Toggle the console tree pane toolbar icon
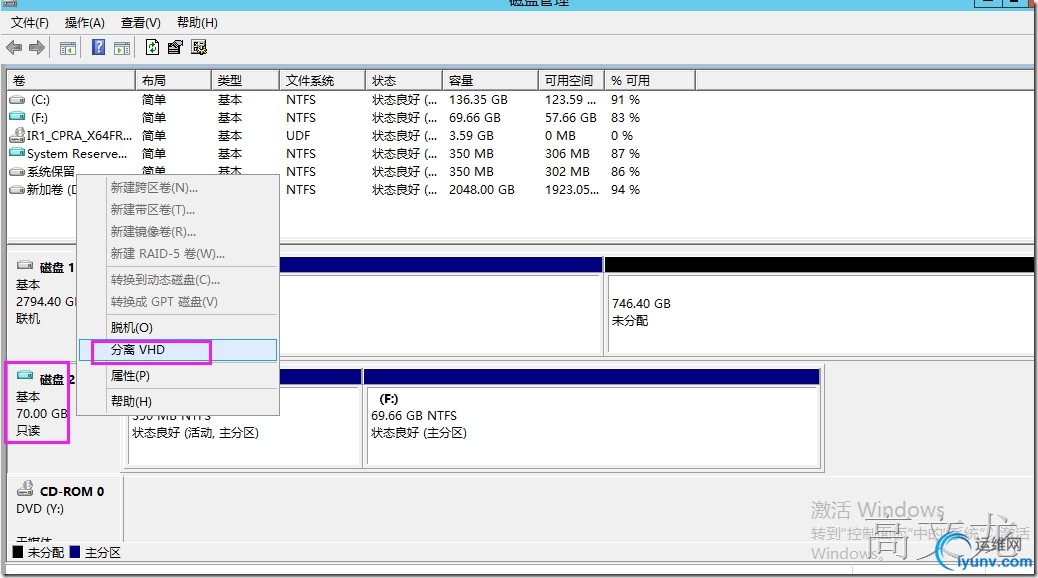 click(68, 48)
